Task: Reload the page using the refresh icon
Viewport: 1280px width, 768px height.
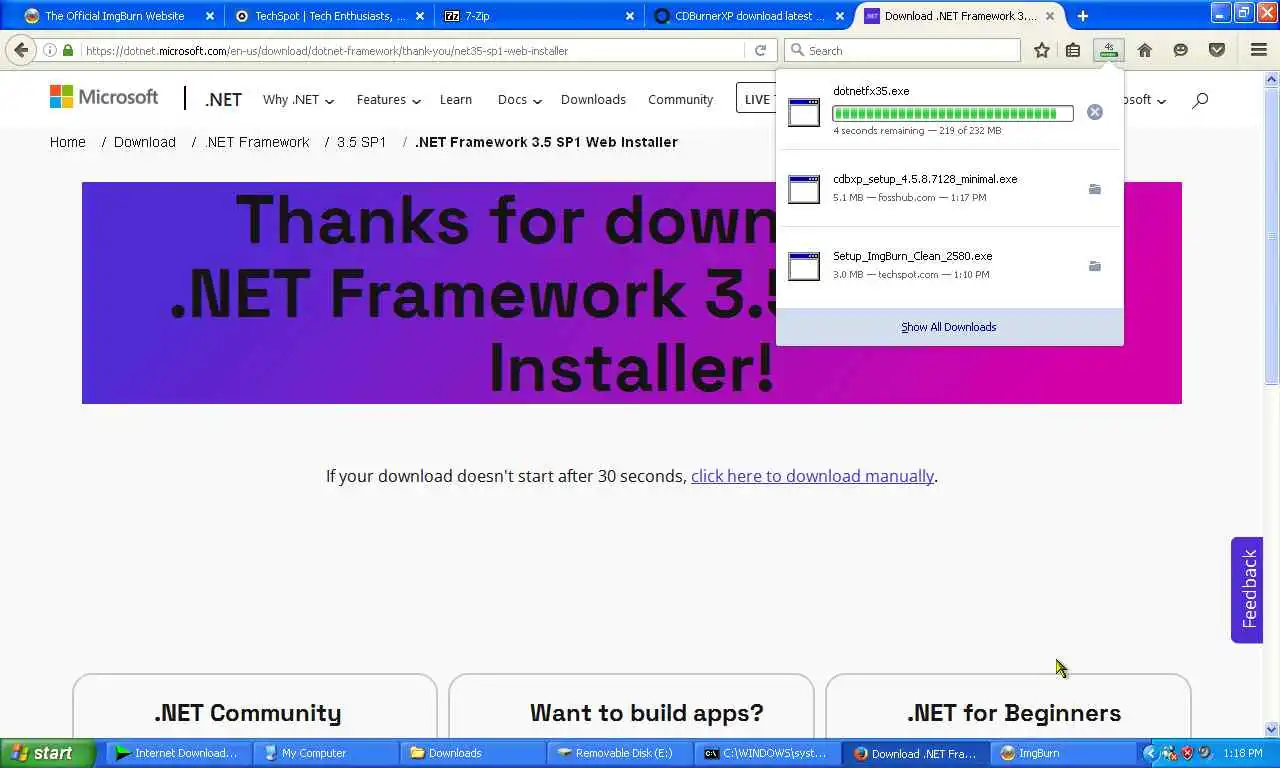Action: (761, 50)
